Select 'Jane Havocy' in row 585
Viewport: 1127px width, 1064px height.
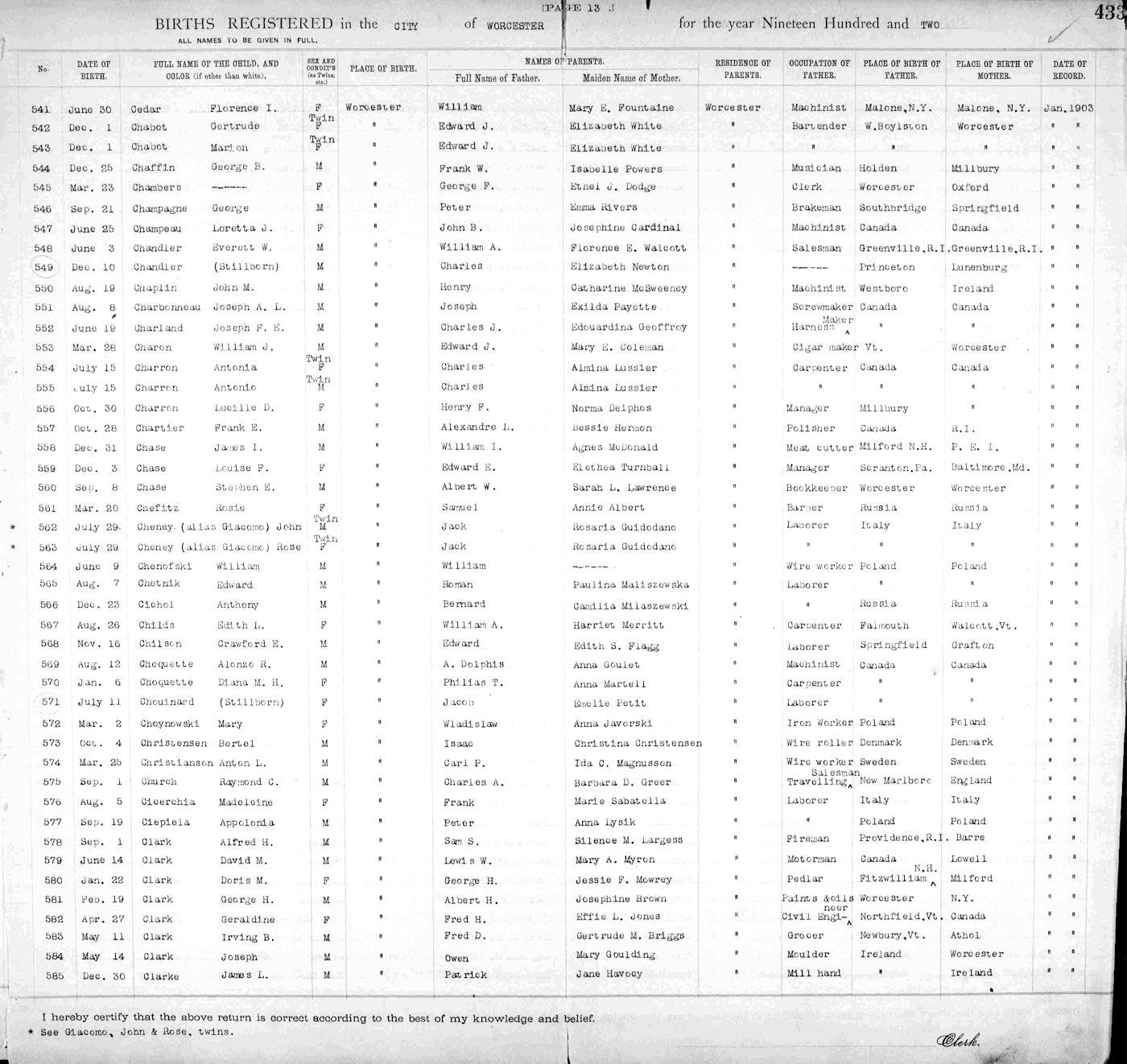tap(609, 974)
